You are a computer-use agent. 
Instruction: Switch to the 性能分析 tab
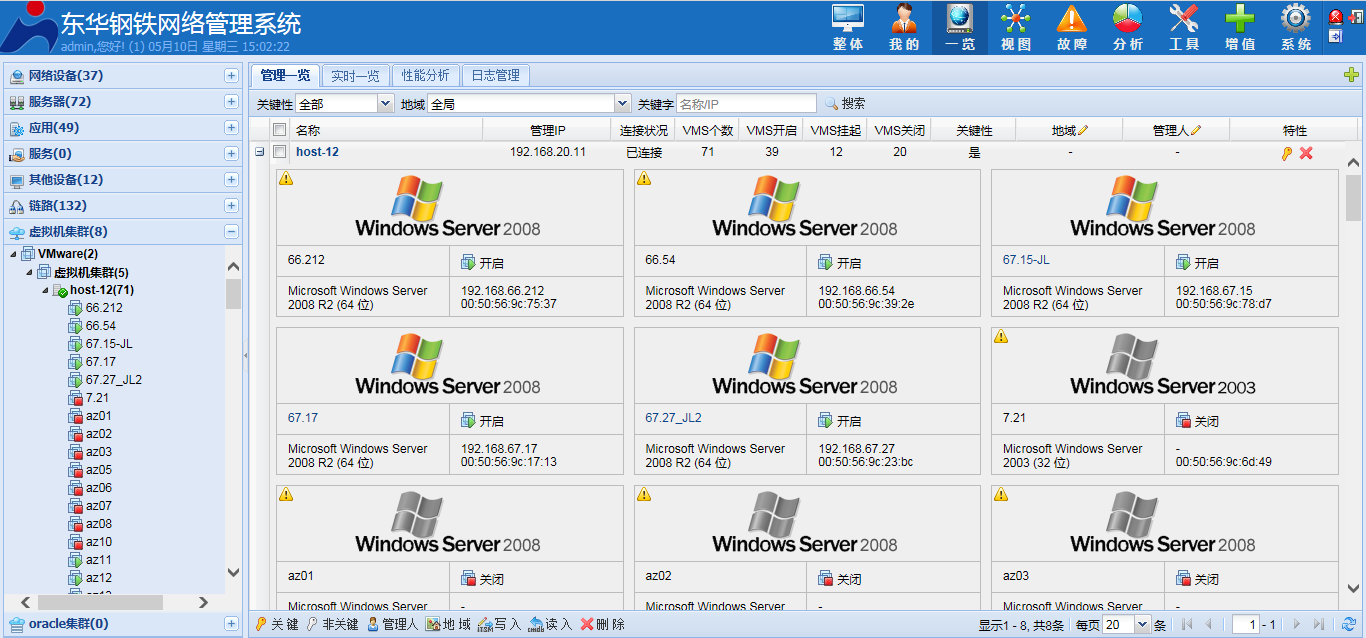click(425, 75)
